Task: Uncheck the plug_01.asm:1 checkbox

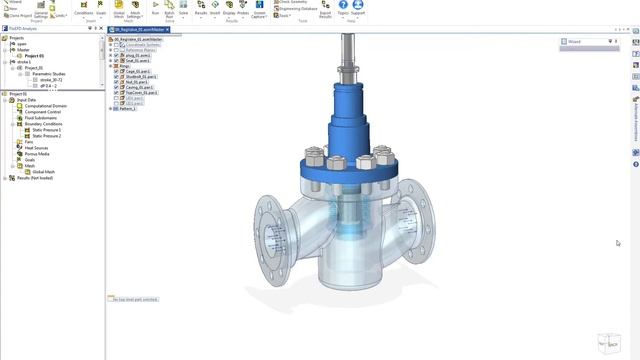Action: pyautogui.click(x=116, y=55)
